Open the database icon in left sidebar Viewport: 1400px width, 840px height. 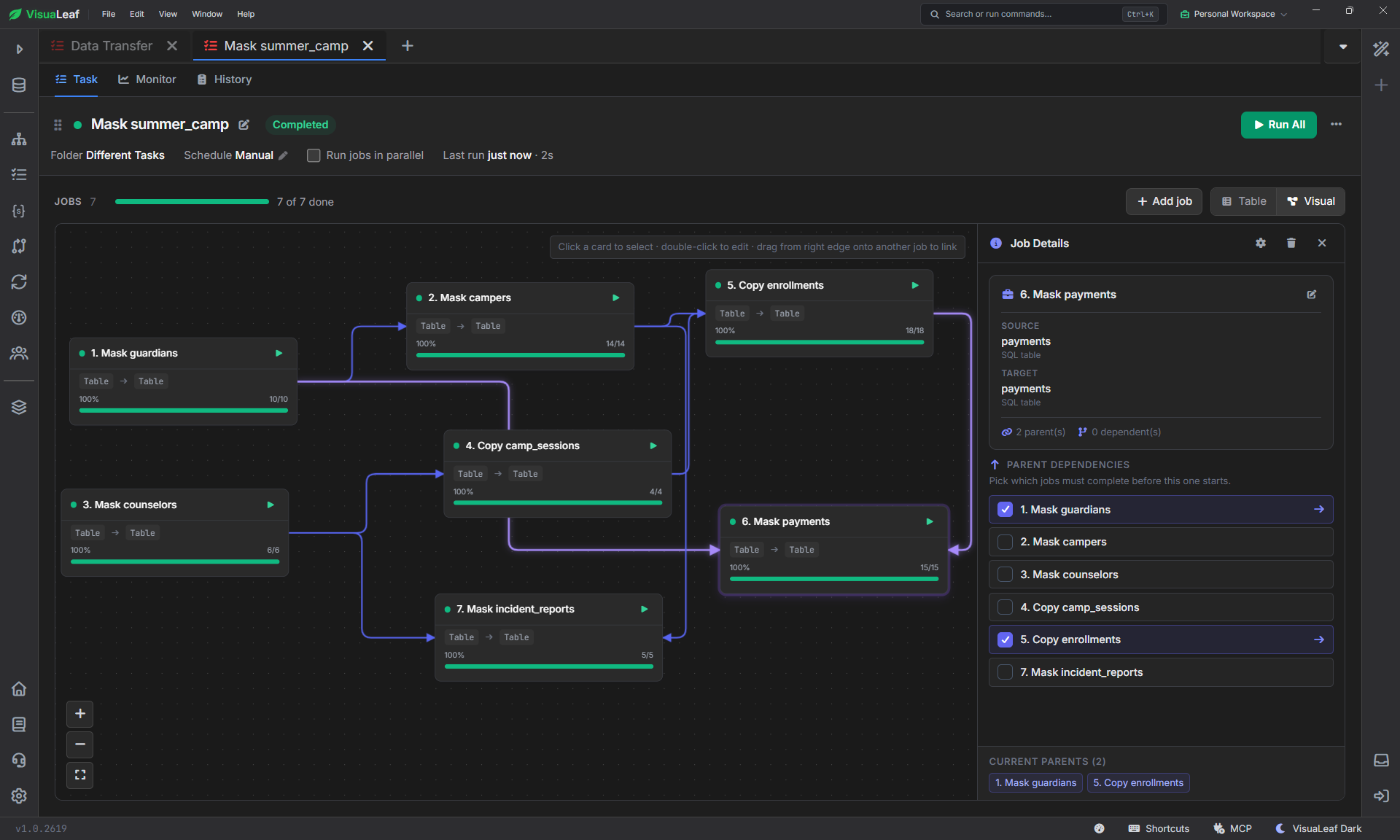(19, 85)
